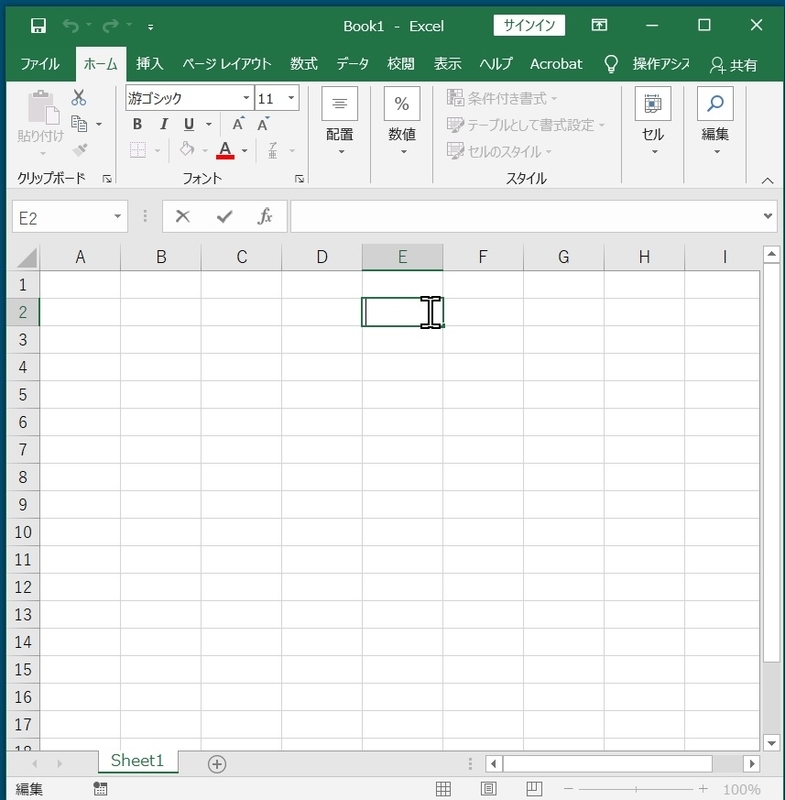Image resolution: width=785 pixels, height=800 pixels.
Task: Expand the 配置 alignment group
Action: click(340, 121)
